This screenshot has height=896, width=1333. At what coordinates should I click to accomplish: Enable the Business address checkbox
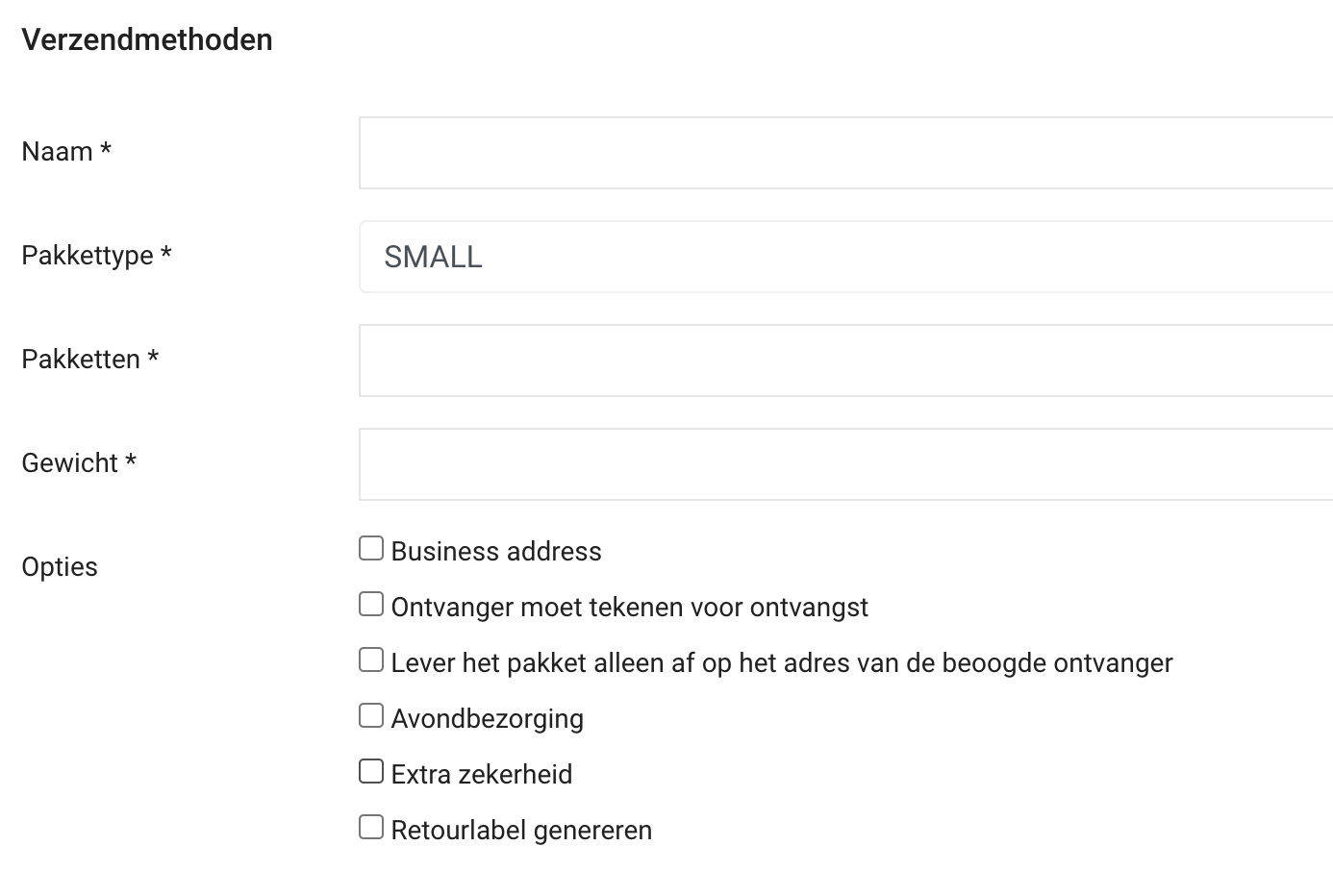(370, 548)
